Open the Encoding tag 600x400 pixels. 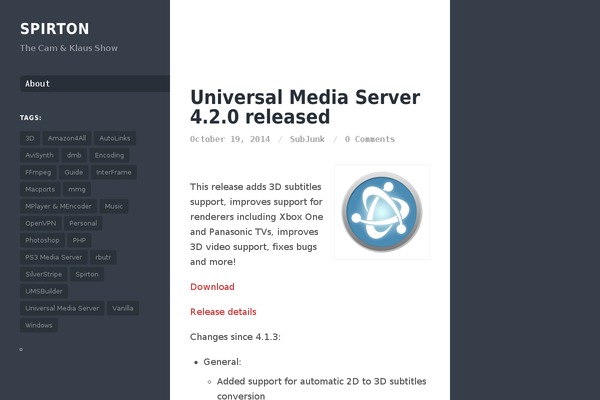tap(109, 155)
